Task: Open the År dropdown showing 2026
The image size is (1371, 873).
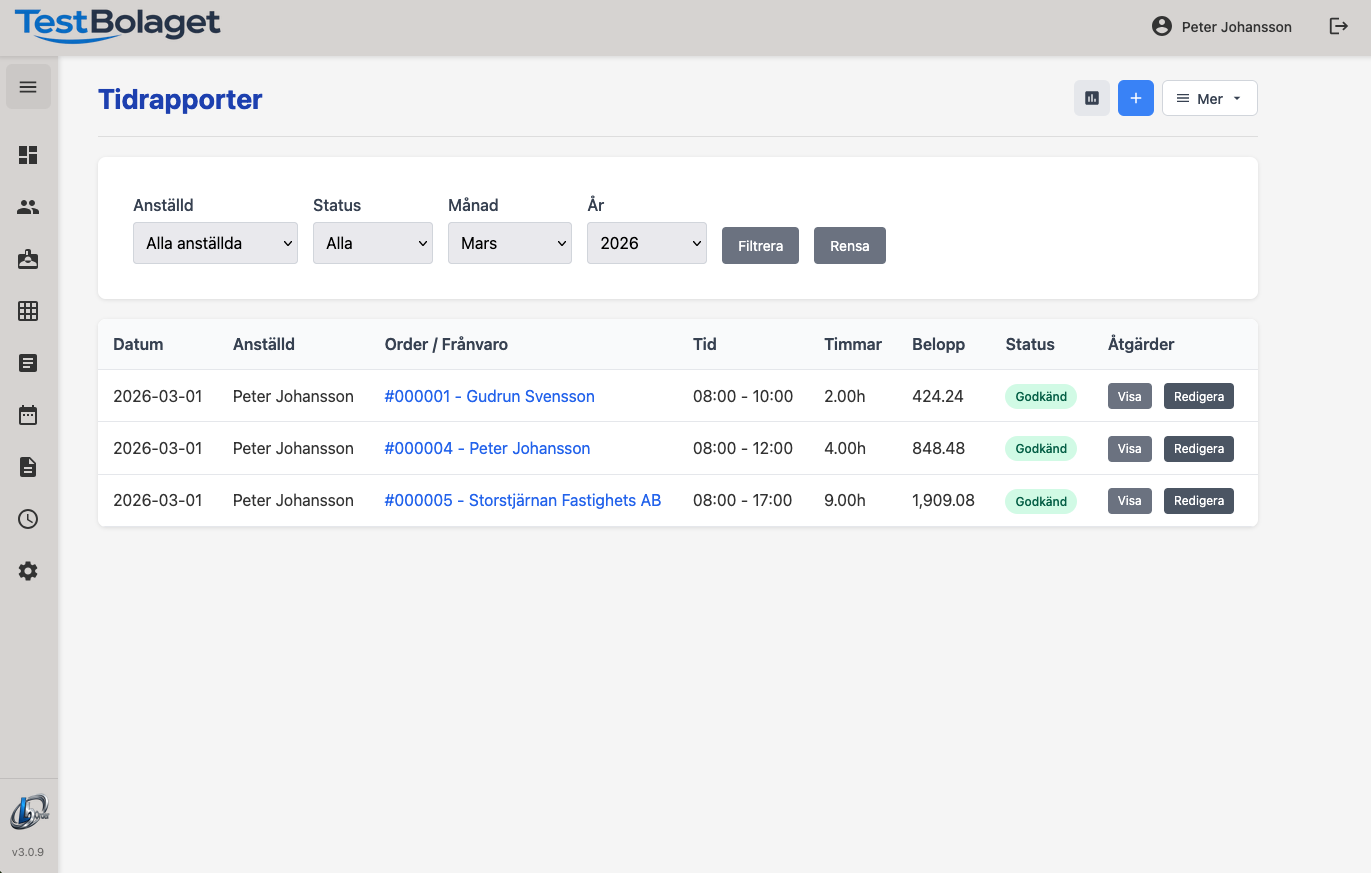Action: point(646,243)
